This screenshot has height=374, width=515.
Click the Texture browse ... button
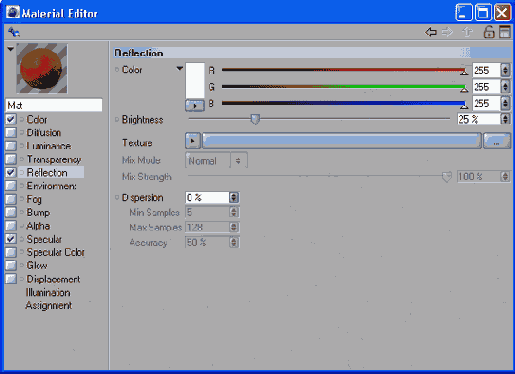pos(497,141)
